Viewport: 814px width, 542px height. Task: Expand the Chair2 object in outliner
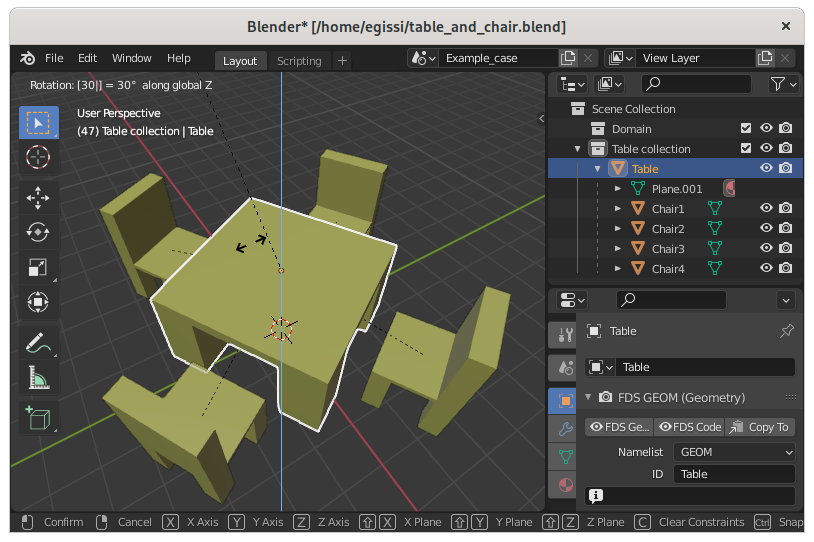click(x=618, y=229)
